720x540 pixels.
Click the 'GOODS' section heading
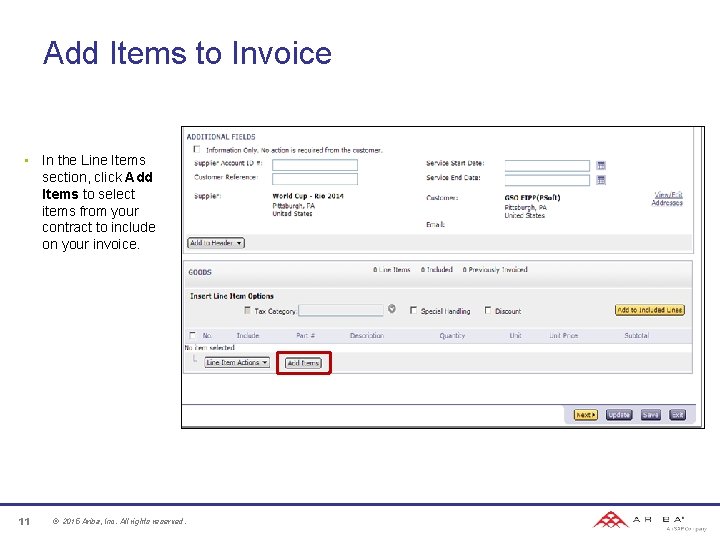click(x=200, y=272)
